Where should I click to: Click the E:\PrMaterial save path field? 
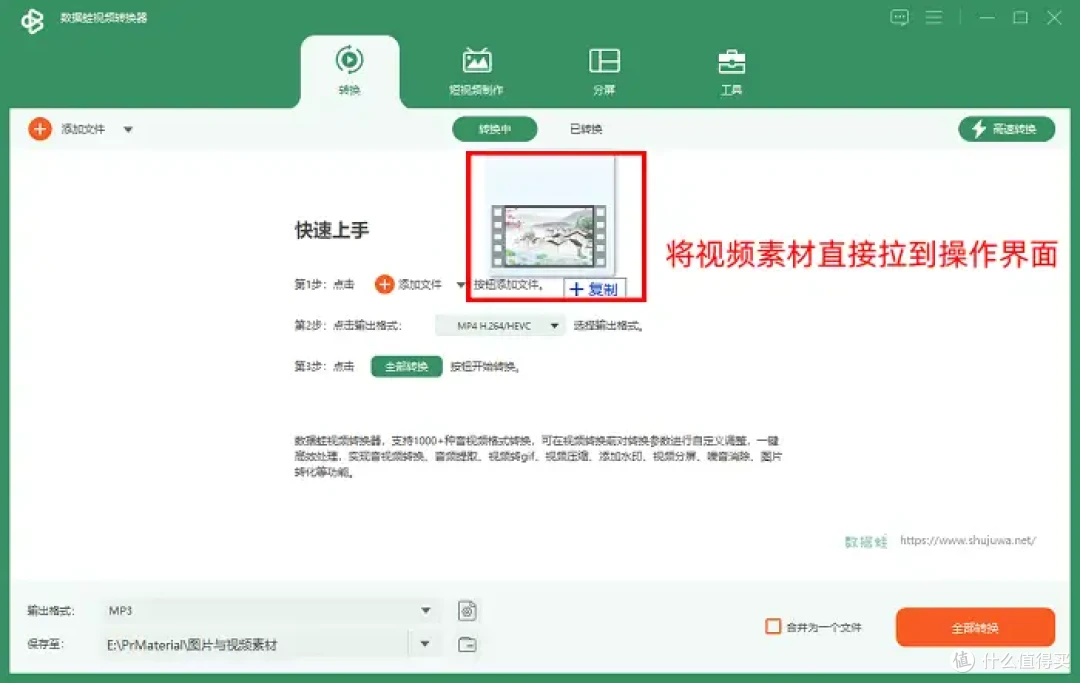point(255,645)
